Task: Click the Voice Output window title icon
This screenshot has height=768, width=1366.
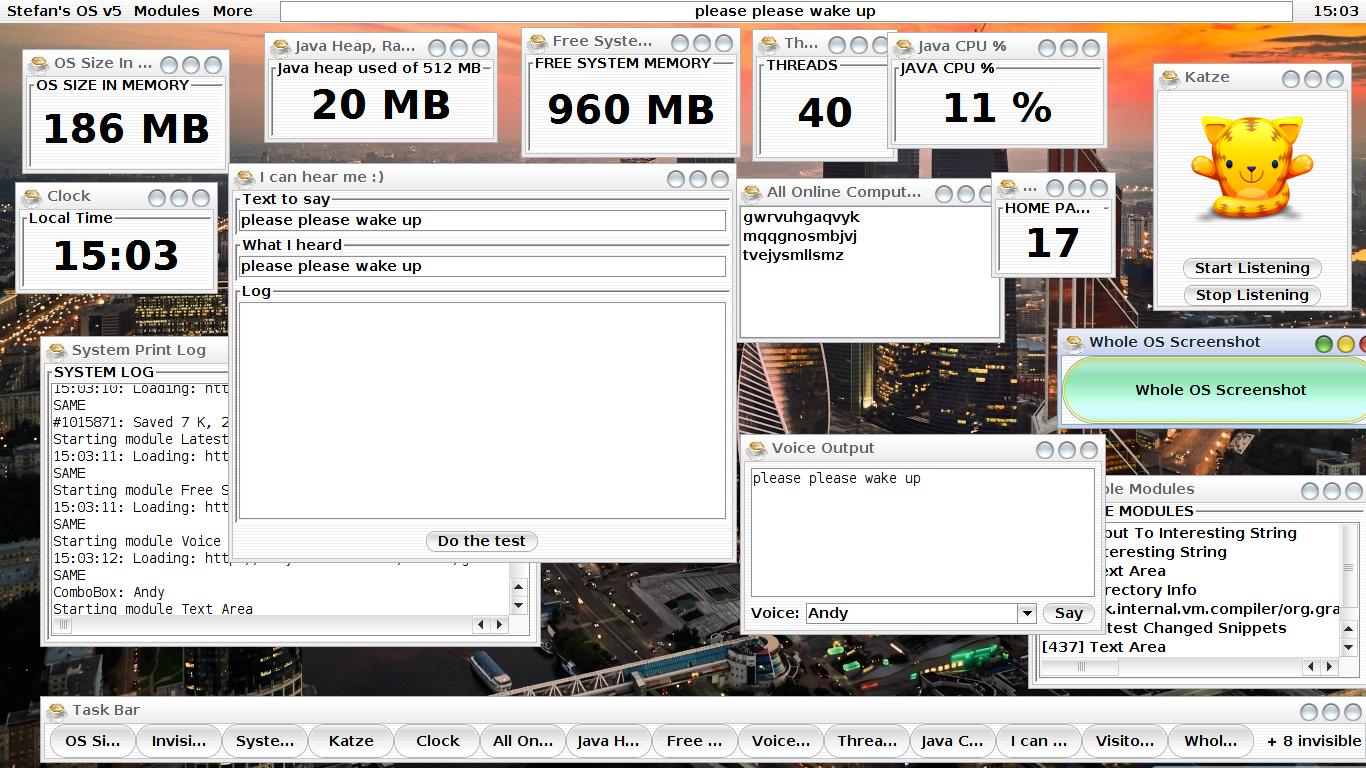Action: pos(756,449)
